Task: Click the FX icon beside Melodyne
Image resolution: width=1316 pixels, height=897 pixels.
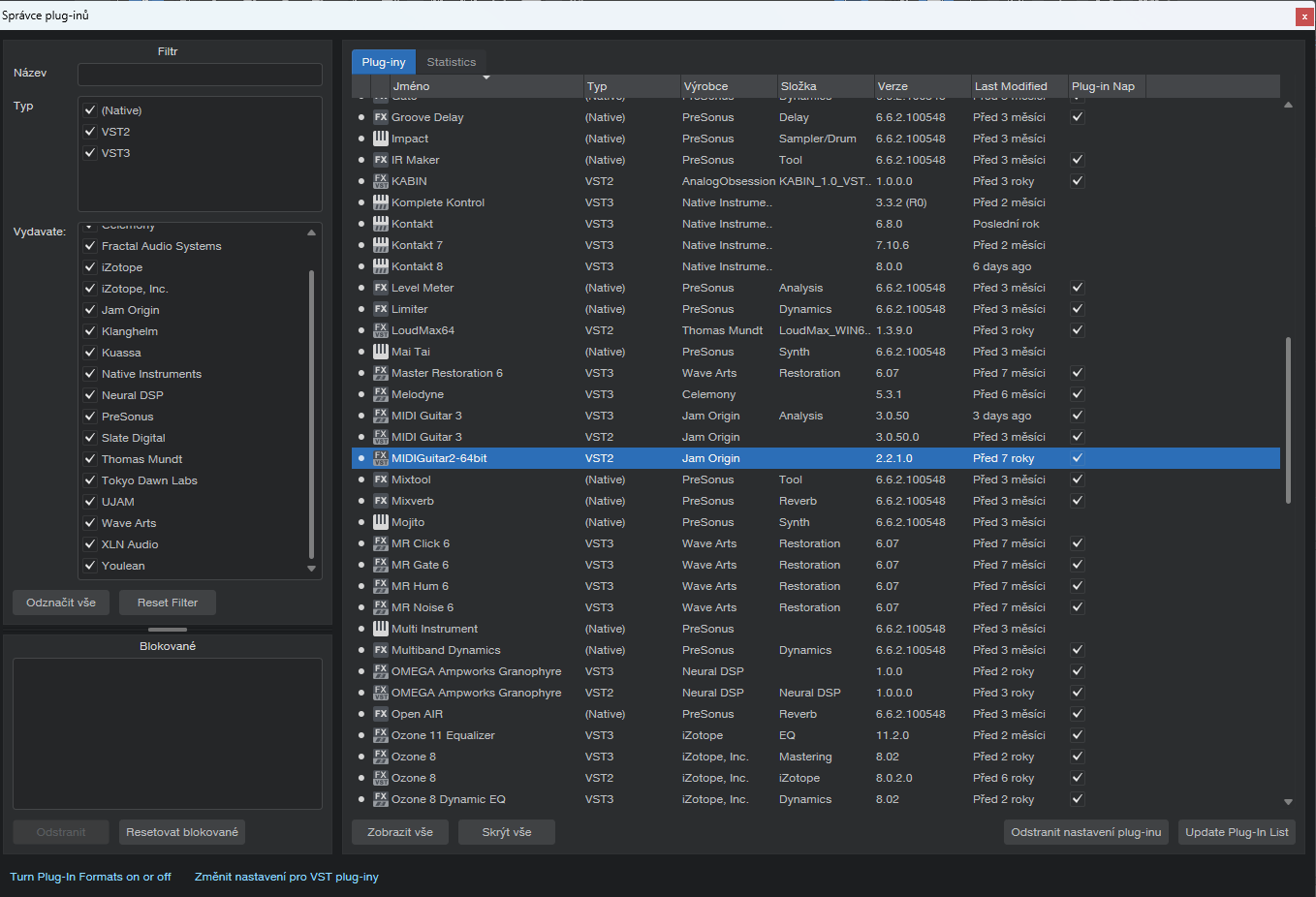Action: tap(381, 394)
